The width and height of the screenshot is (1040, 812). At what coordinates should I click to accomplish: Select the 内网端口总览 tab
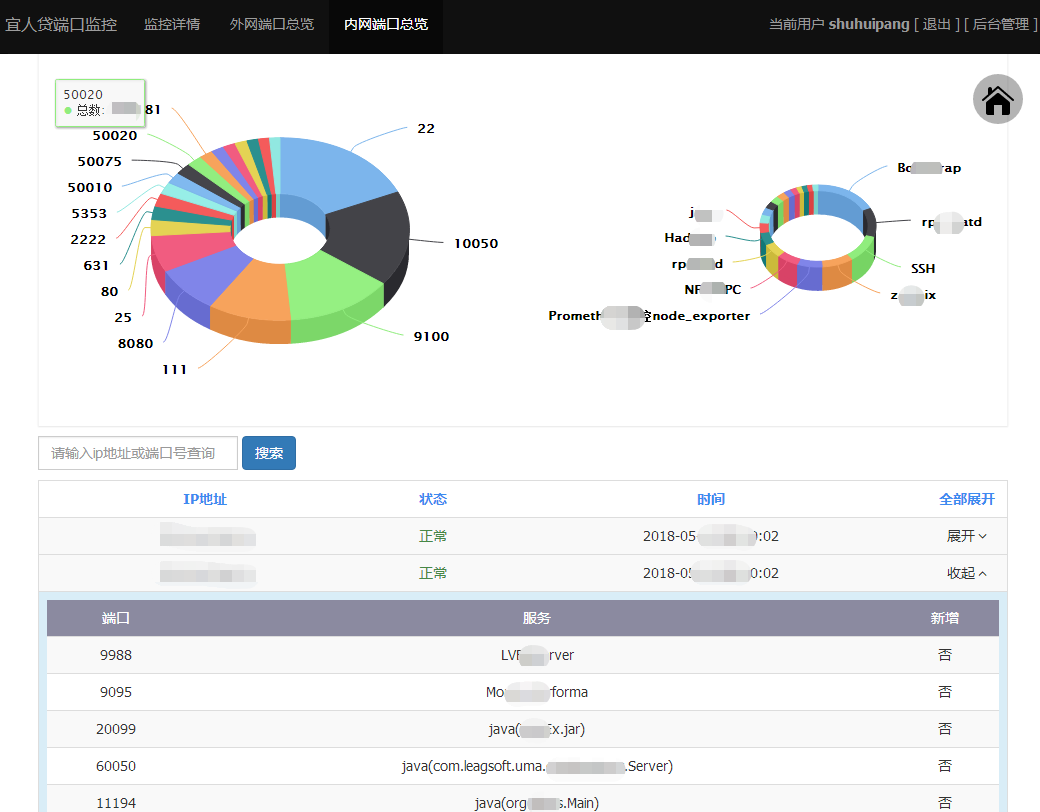(x=386, y=25)
